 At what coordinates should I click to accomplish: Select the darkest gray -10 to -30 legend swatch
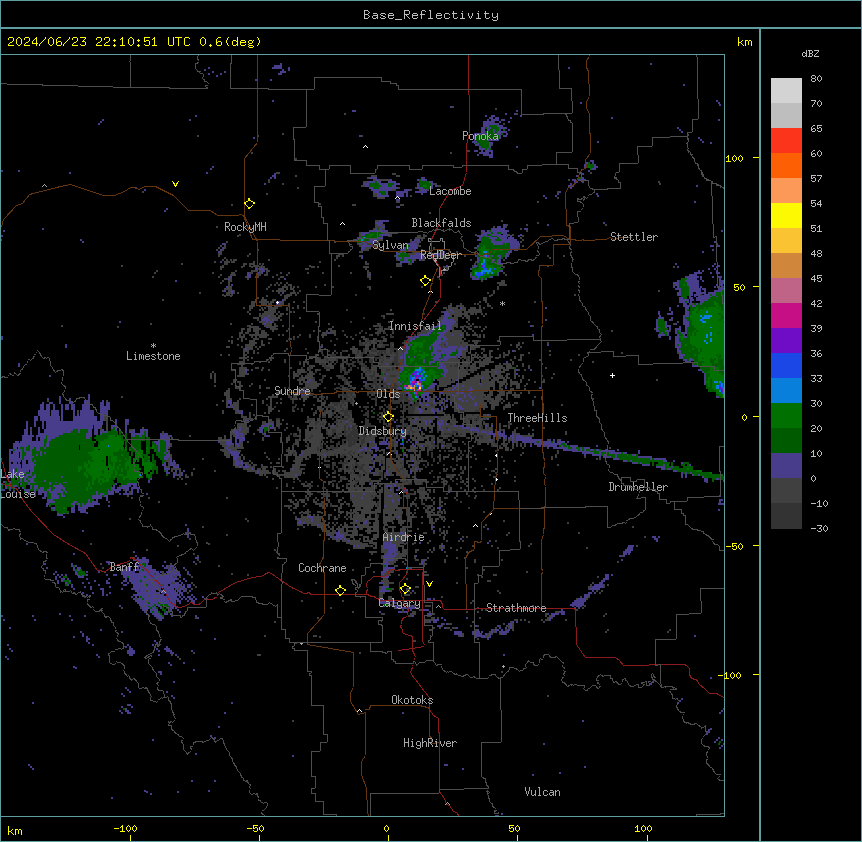[x=786, y=516]
